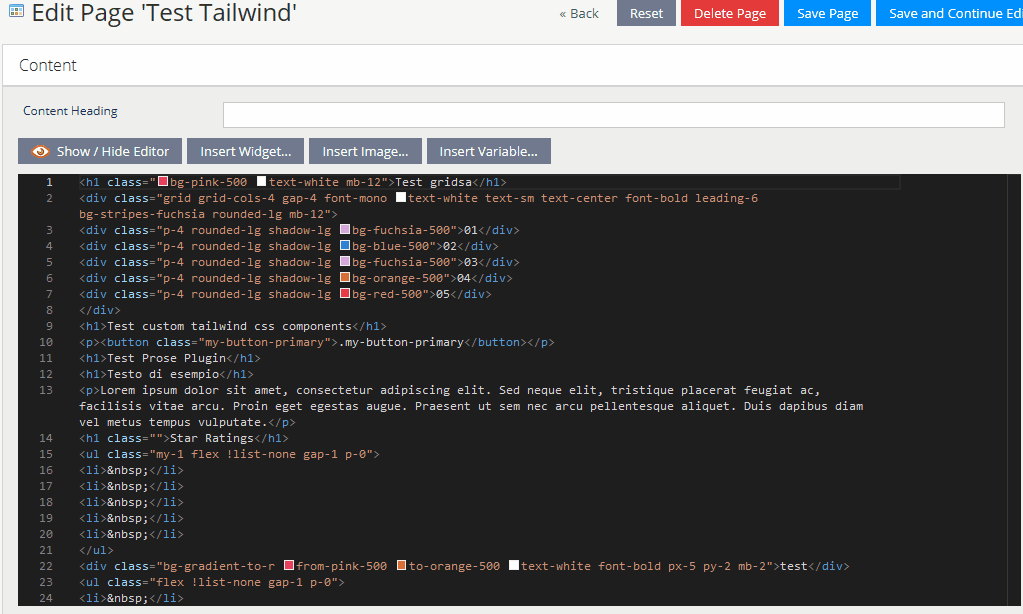Follow the Back link
The height and width of the screenshot is (614, 1023).
tap(579, 13)
